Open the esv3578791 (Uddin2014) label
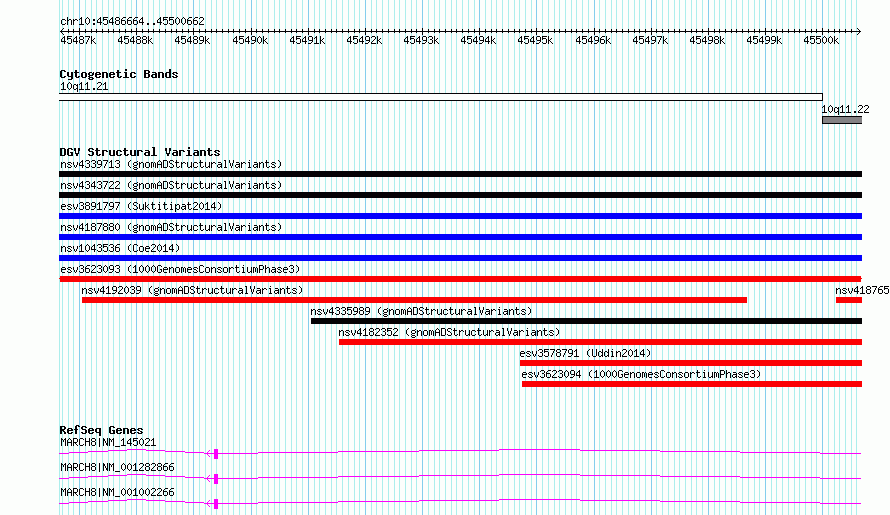Viewport: 890px width, 515px height. [x=585, y=353]
